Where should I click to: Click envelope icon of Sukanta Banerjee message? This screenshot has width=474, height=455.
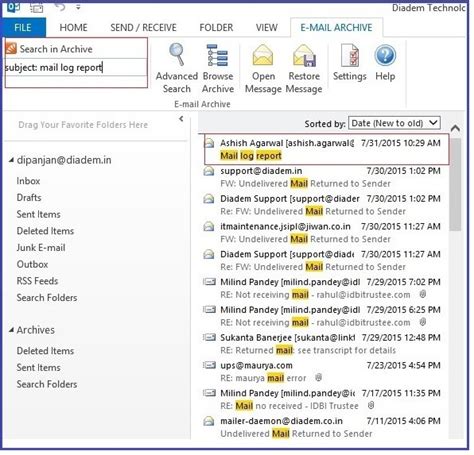coord(209,337)
